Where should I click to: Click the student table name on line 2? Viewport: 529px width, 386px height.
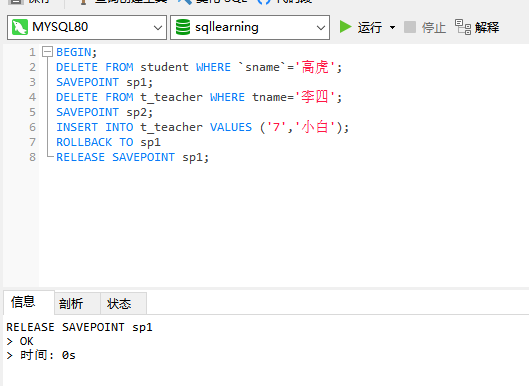click(164, 67)
